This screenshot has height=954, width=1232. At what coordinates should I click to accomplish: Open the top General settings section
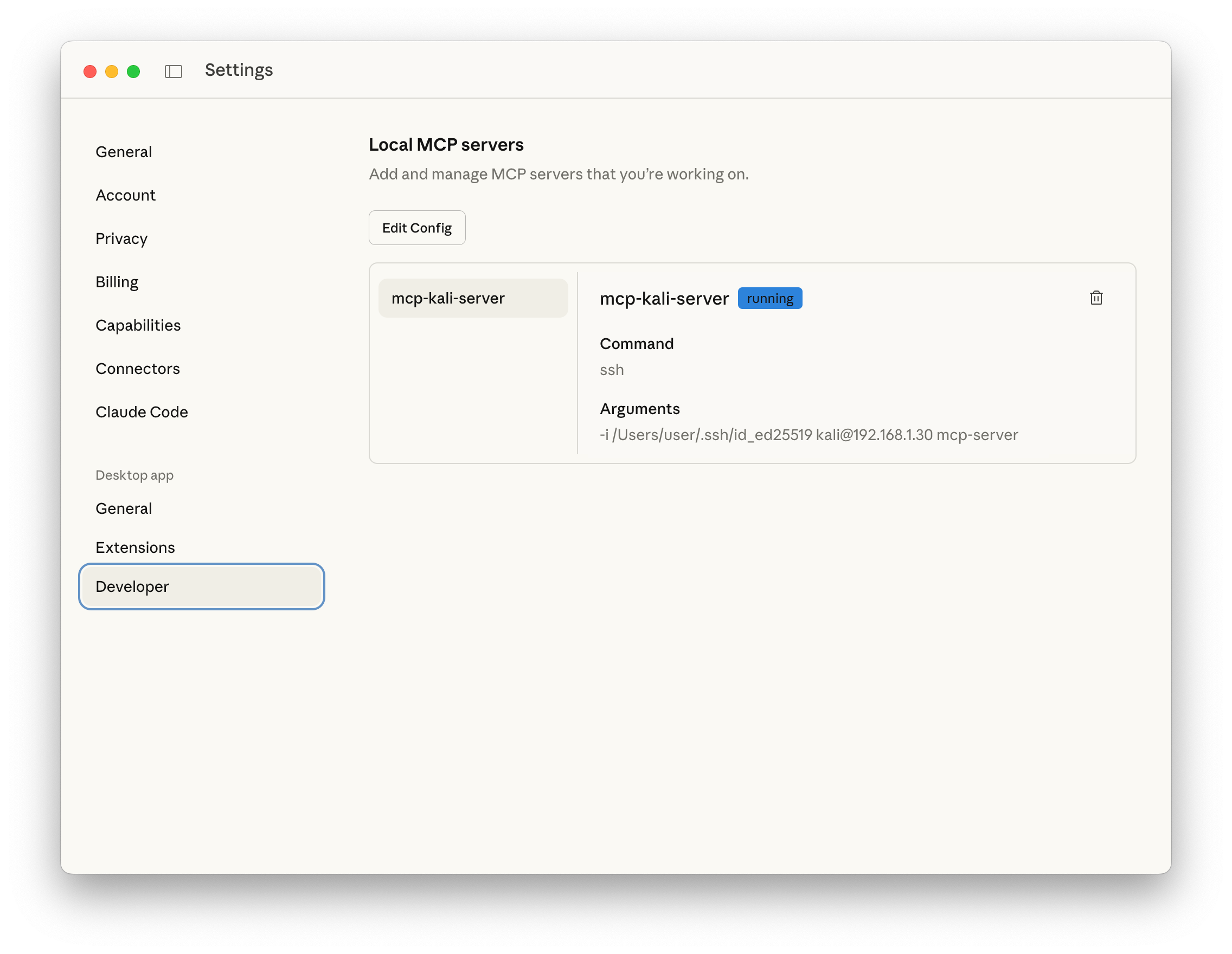click(124, 151)
